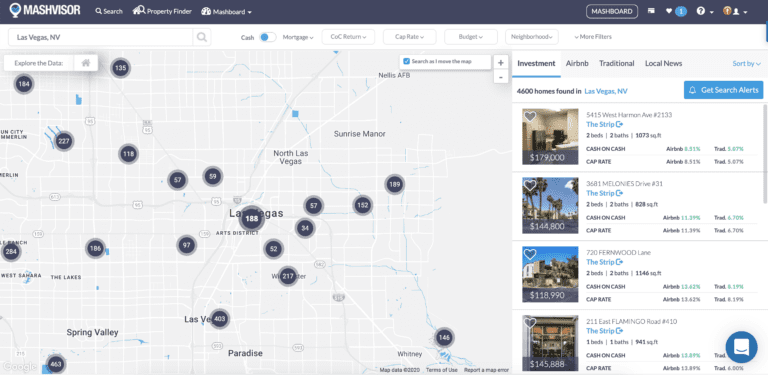The image size is (768, 375).
Task: Click map cluster marker 186
Action: pos(96,249)
